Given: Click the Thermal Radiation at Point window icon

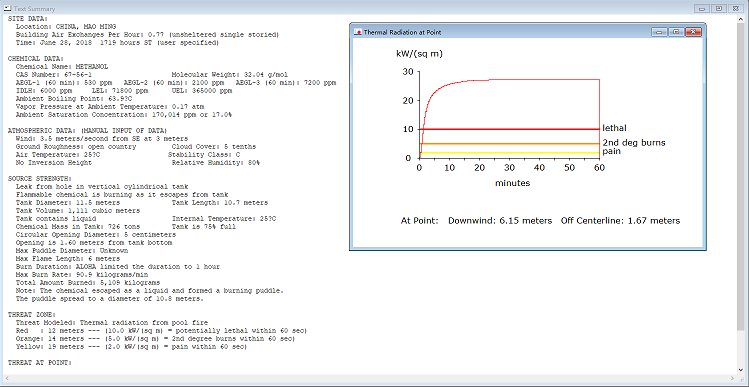Looking at the screenshot, I should point(358,32).
